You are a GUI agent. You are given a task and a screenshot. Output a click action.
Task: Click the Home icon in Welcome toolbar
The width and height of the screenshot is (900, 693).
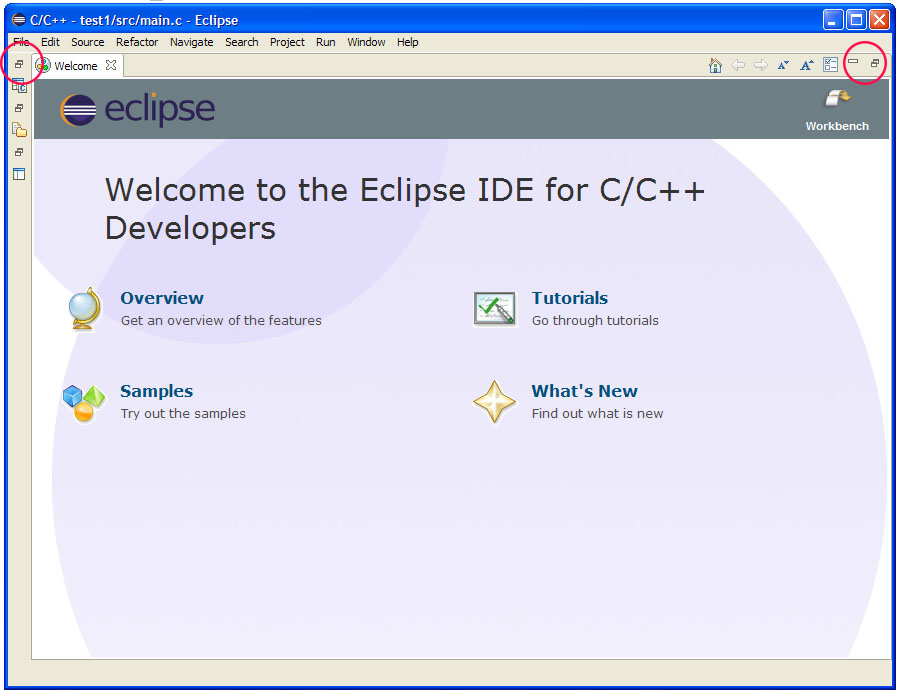[x=715, y=65]
